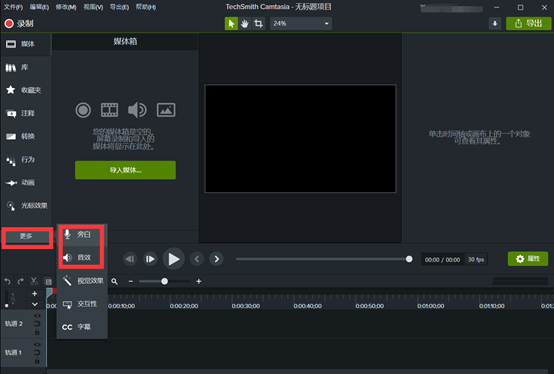Zoom in the timeline with plus icon
554x374 pixels.
click(199, 281)
